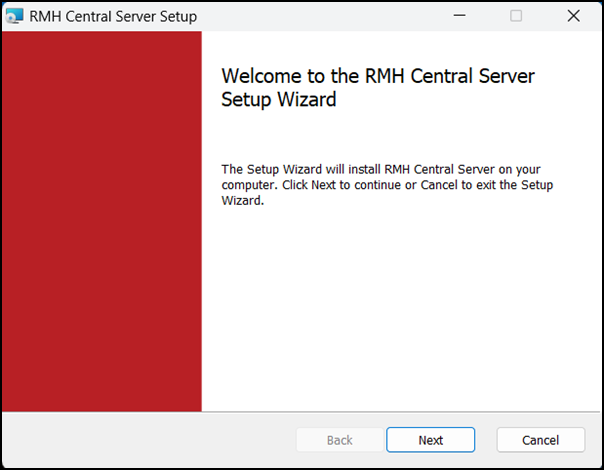The height and width of the screenshot is (470, 604).
Task: Cancel the RMH Central Server setup
Action: coord(540,440)
